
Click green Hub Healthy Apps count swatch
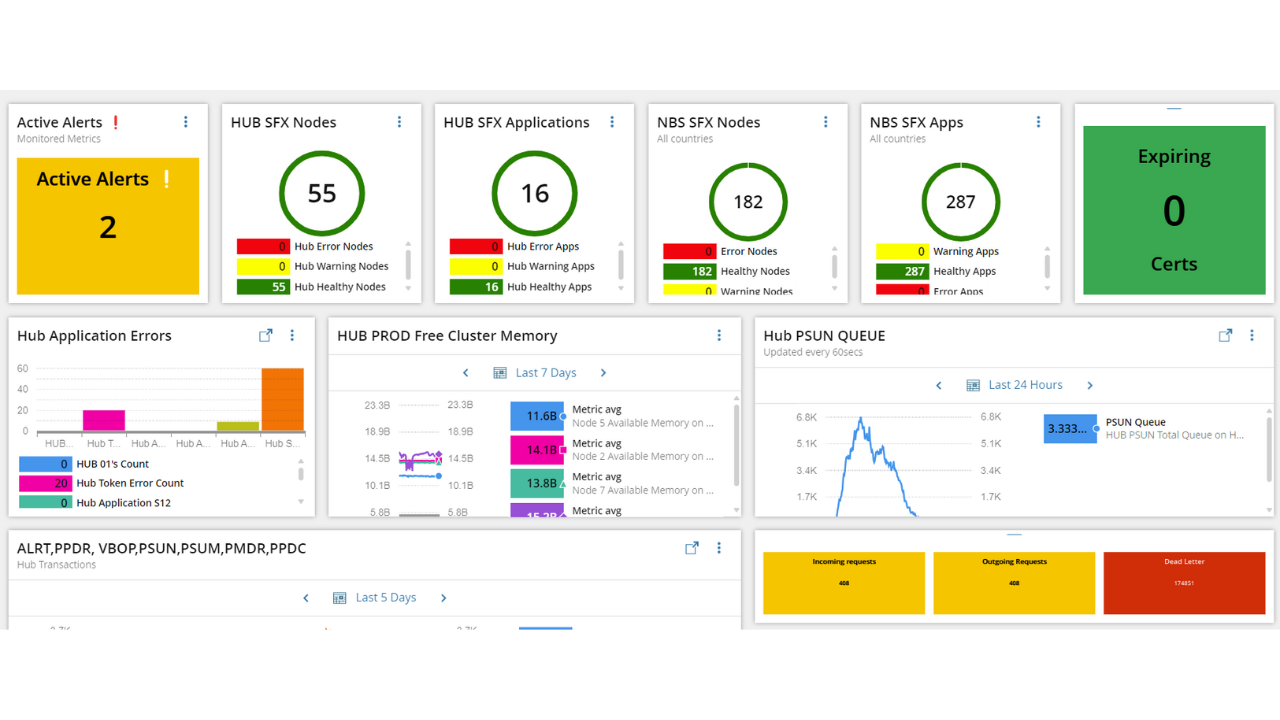[476, 287]
